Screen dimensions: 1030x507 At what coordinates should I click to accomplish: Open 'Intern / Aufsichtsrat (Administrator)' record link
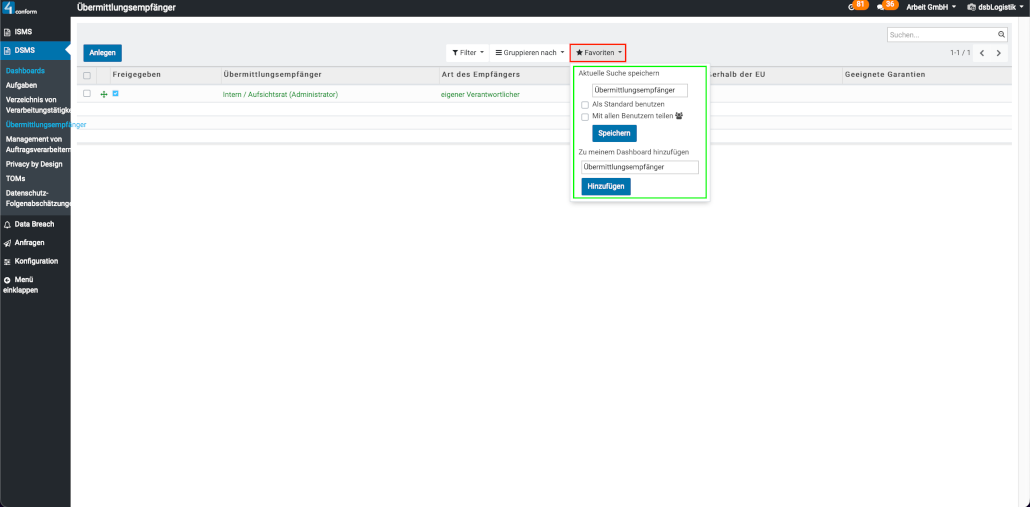tap(280, 94)
